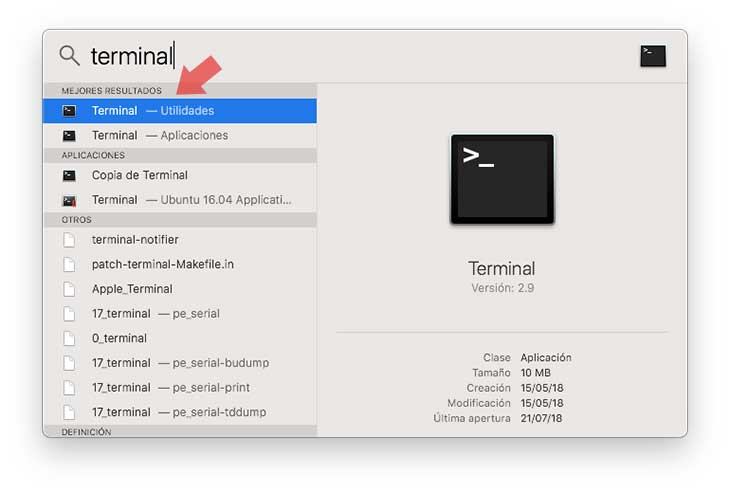Select 17_terminal — pe_serial-tddump result
This screenshot has height=493, width=730.
coord(180,412)
